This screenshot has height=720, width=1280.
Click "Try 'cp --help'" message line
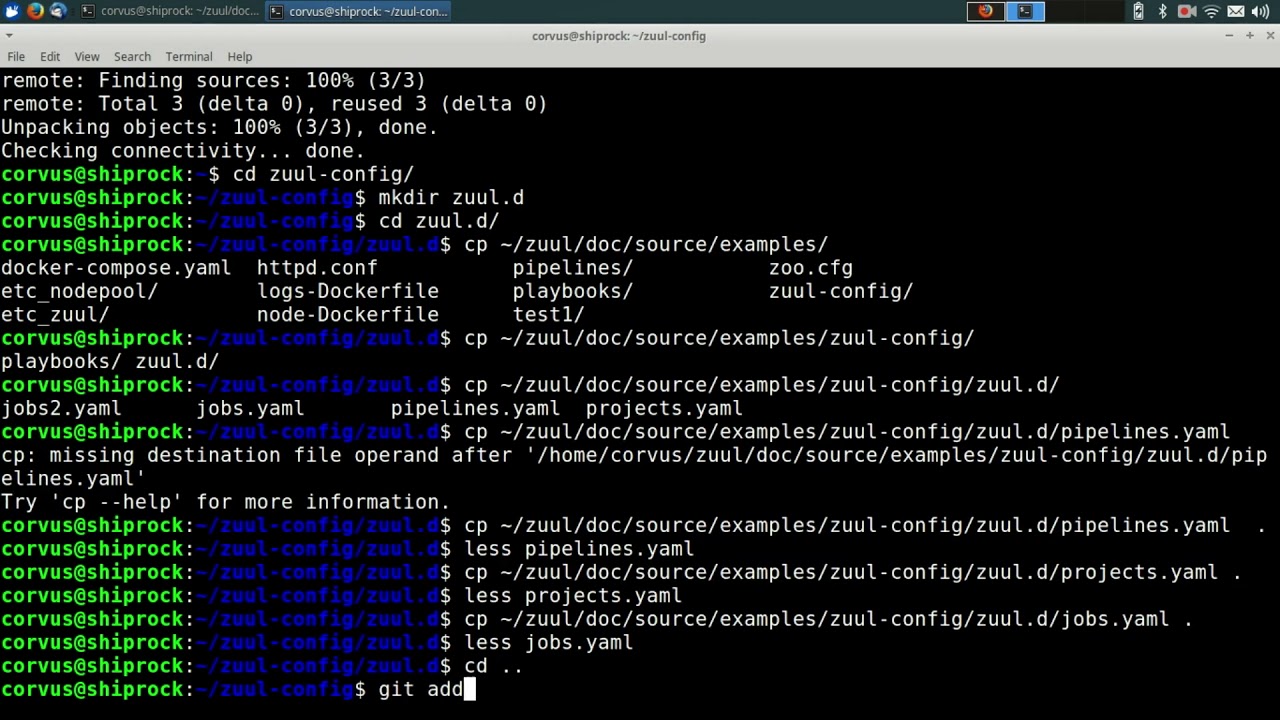click(x=226, y=502)
